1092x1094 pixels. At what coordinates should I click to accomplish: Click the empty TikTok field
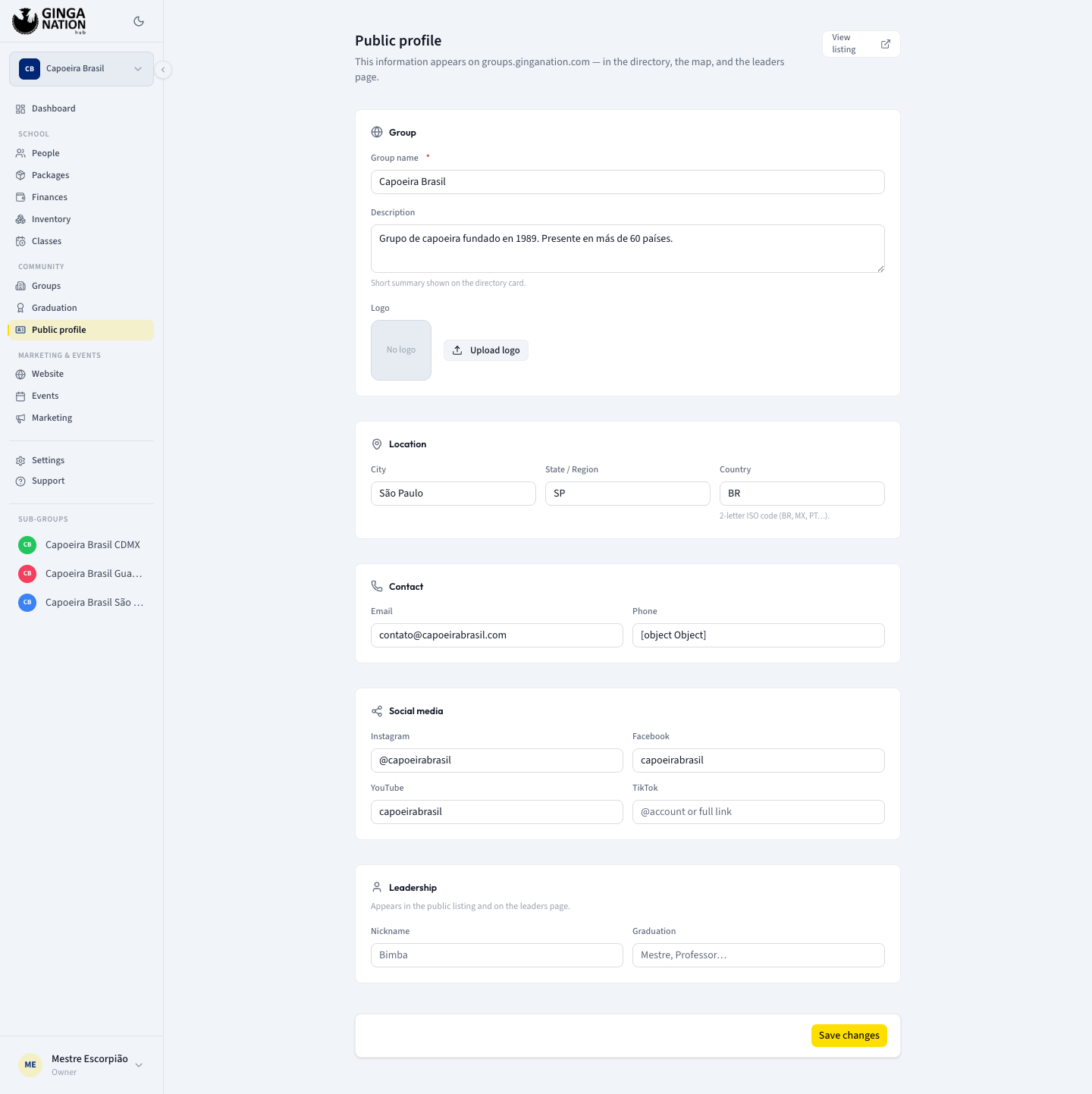[758, 812]
